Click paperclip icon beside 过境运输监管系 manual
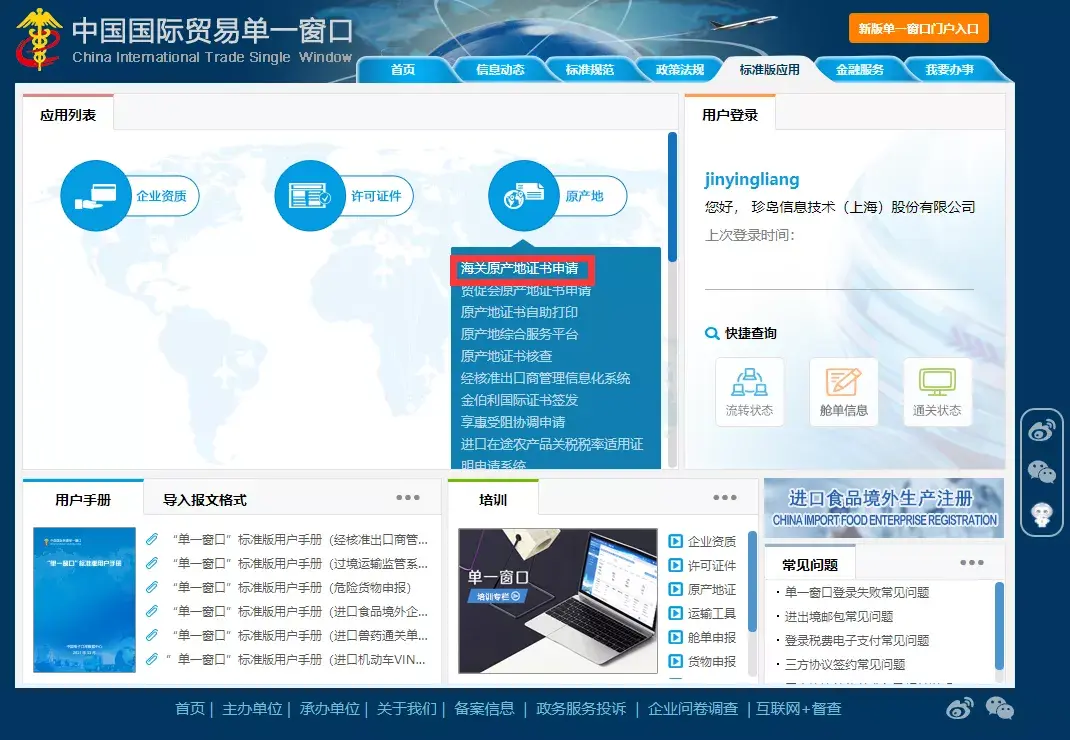Screen dimensions: 1070x740 pyautogui.click(x=152, y=563)
